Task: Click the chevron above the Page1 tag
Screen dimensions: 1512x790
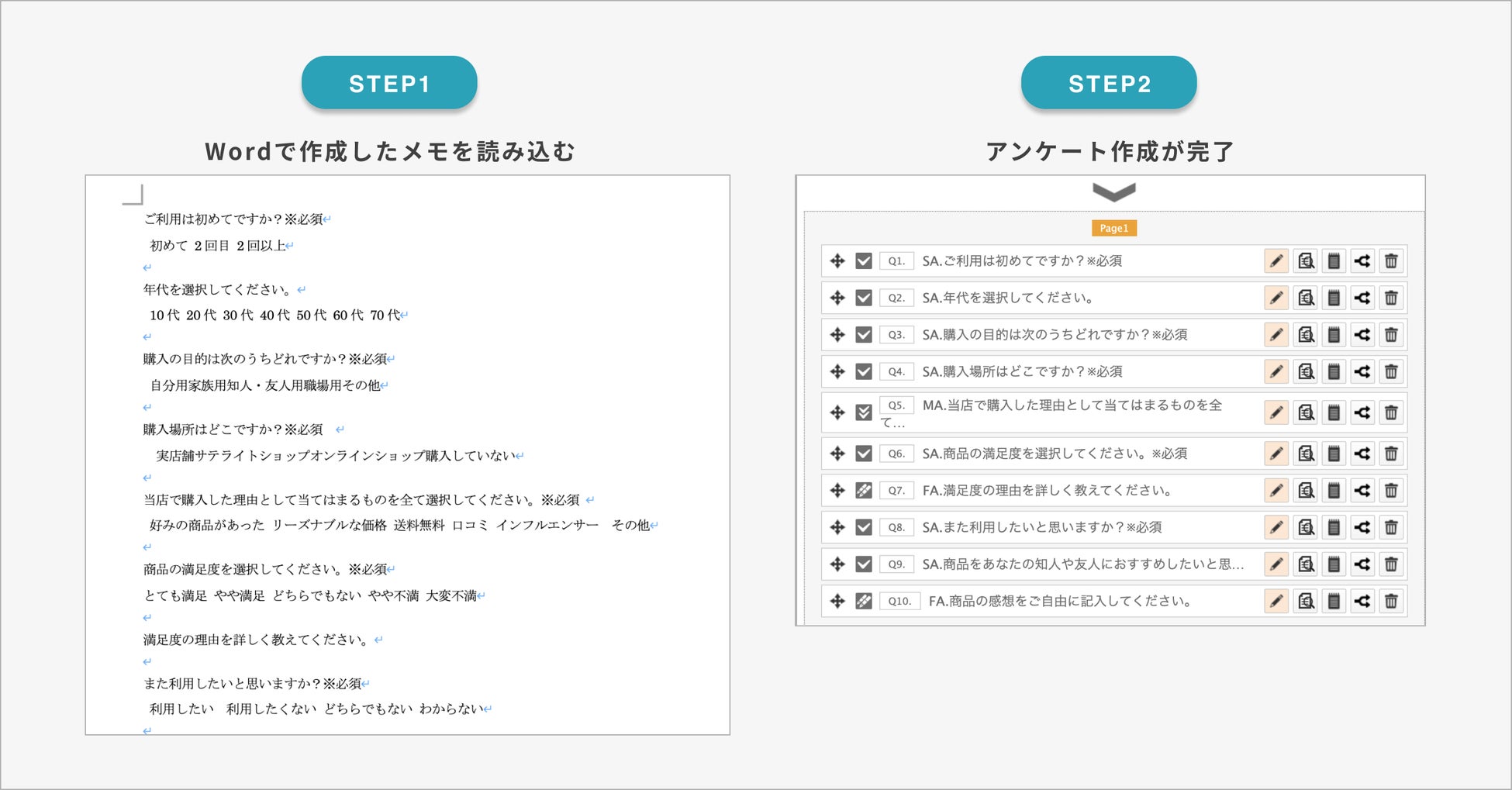Action: point(1114,192)
